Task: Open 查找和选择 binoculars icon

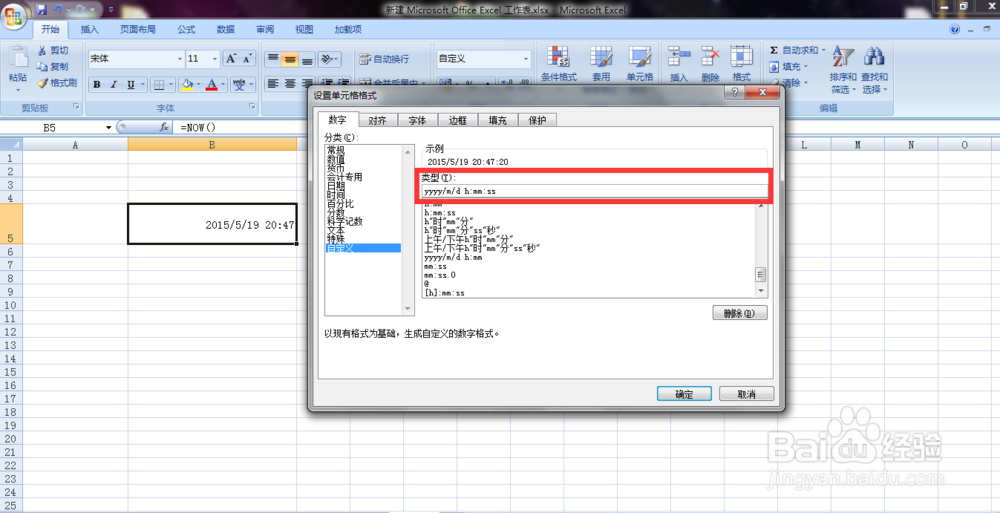Action: click(x=874, y=70)
